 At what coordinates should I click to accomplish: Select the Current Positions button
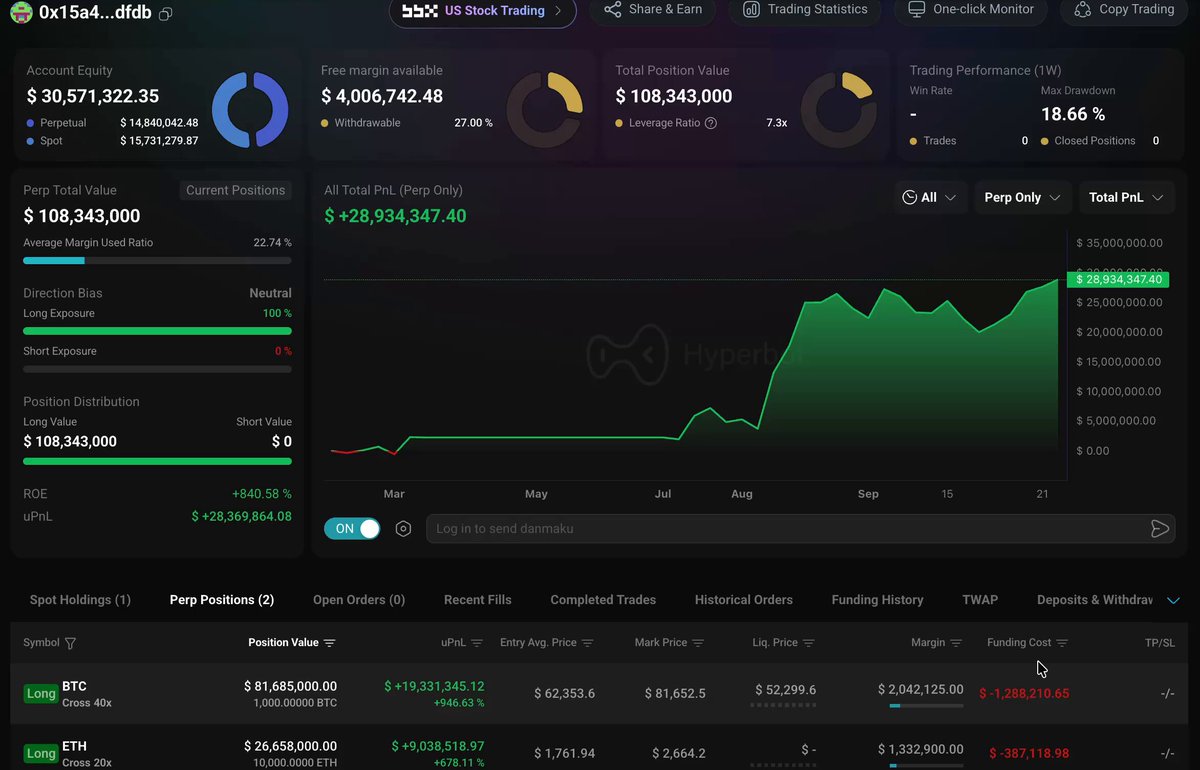pyautogui.click(x=236, y=190)
